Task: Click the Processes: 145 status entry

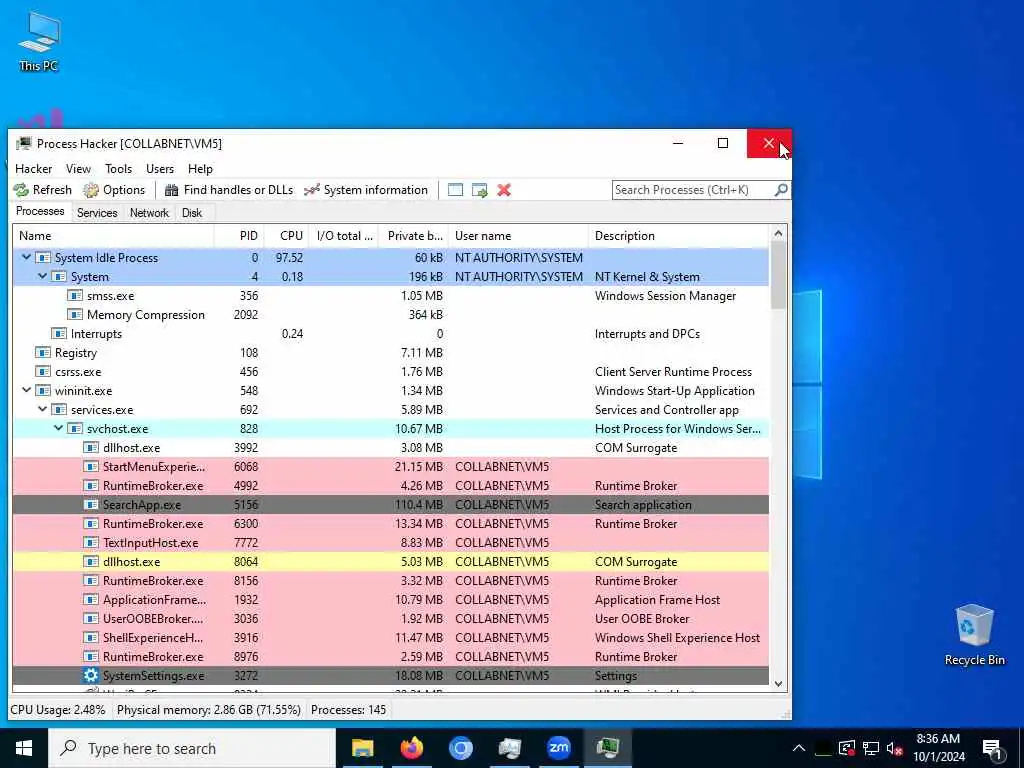Action: (x=349, y=710)
